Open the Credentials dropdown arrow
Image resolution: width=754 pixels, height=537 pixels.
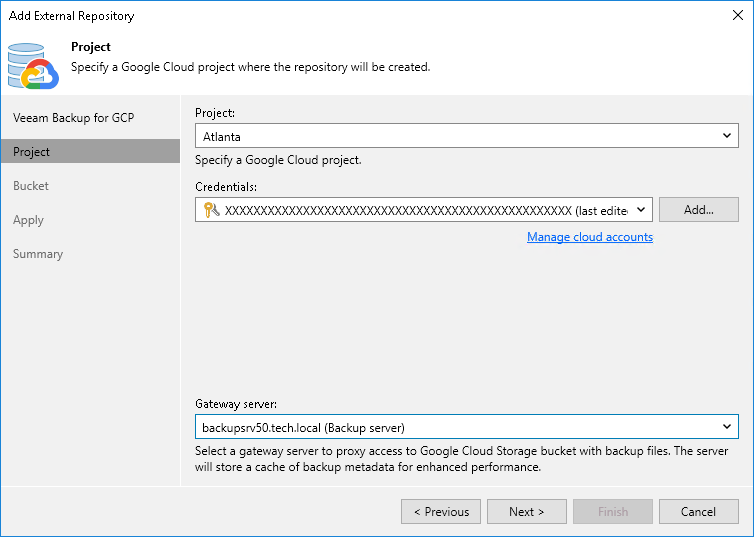click(x=641, y=210)
